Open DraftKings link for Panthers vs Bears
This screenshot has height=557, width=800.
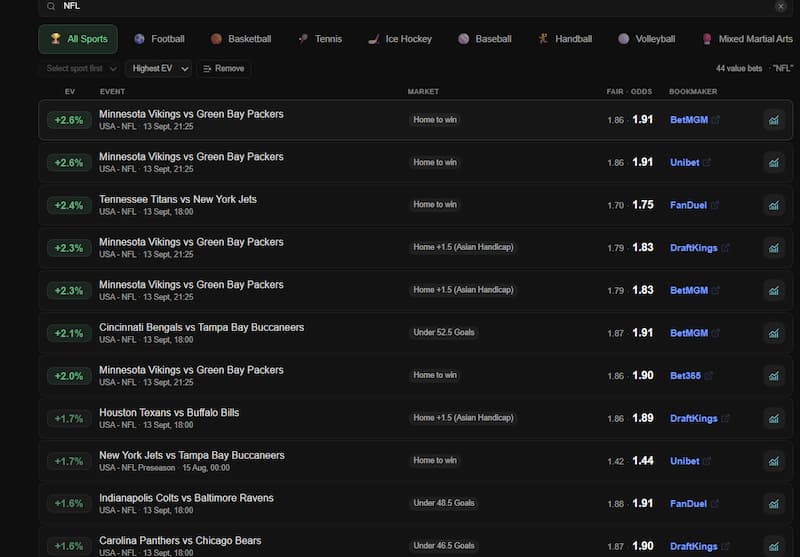tap(693, 546)
